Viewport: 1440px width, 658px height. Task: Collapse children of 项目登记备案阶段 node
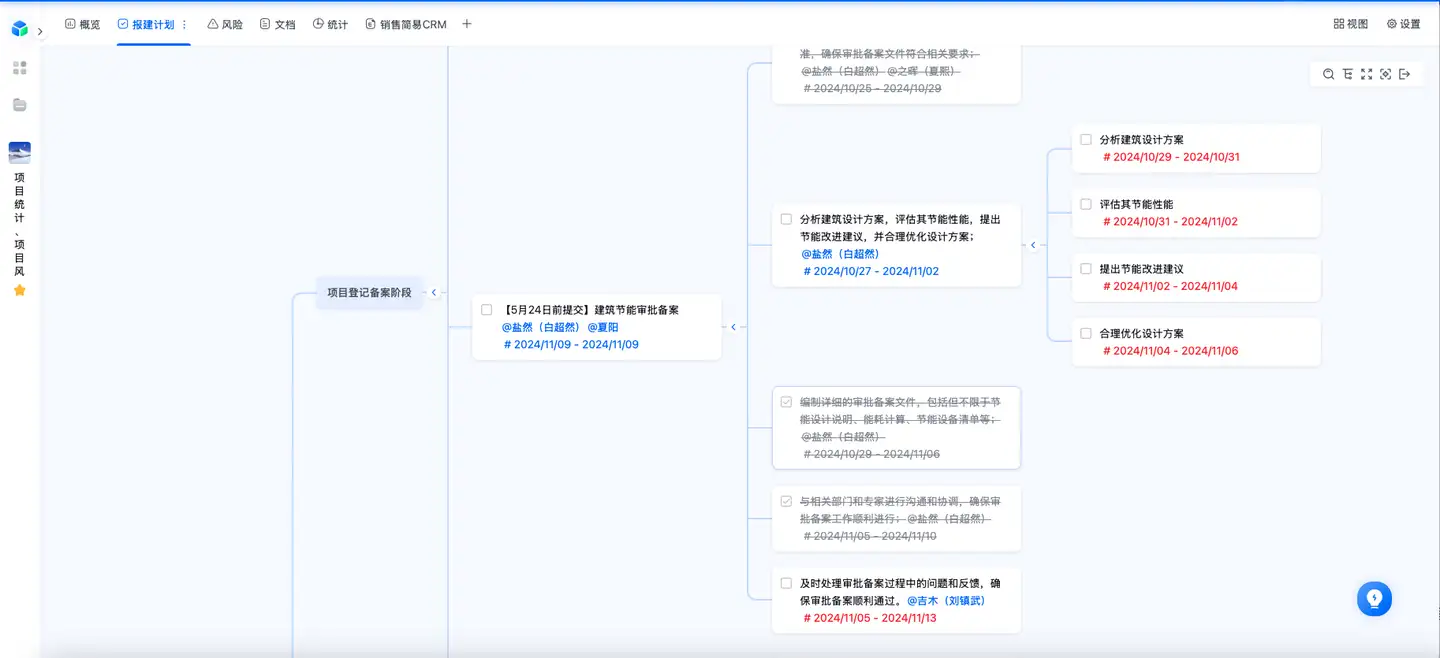434,293
